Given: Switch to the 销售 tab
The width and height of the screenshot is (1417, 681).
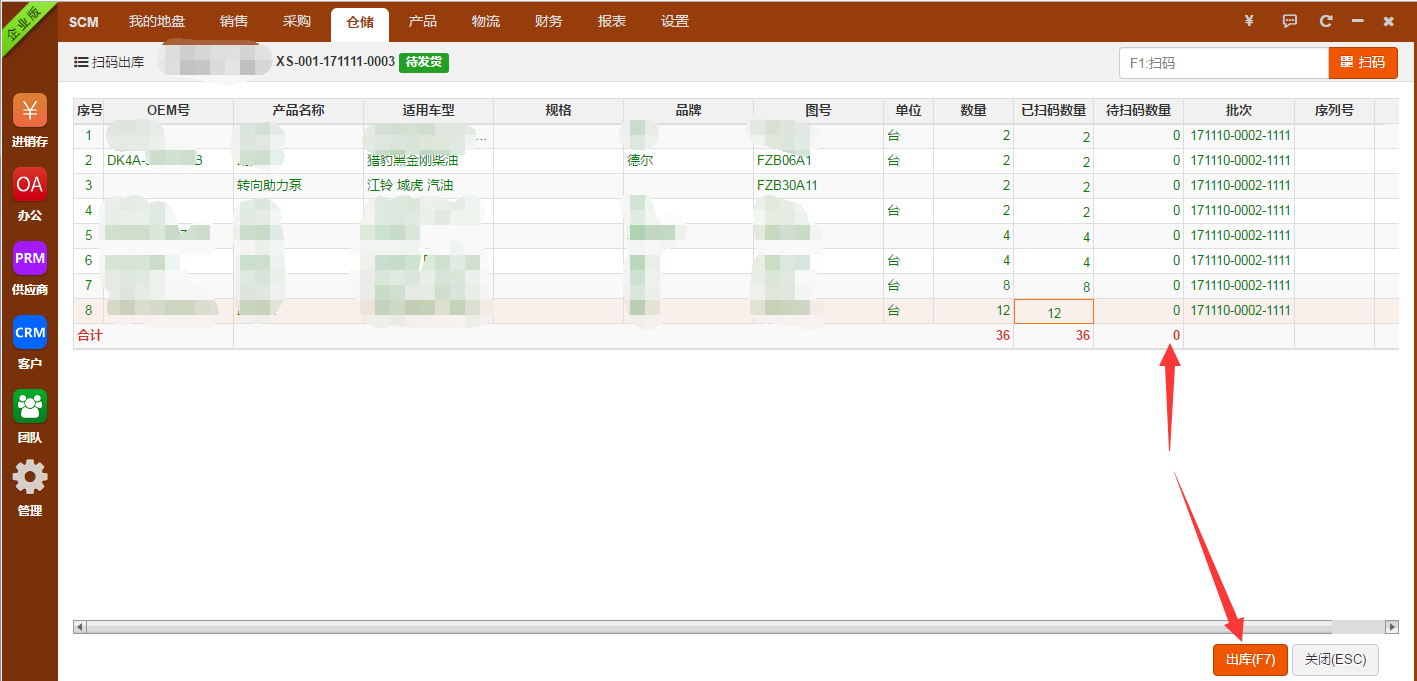Looking at the screenshot, I should pos(234,21).
